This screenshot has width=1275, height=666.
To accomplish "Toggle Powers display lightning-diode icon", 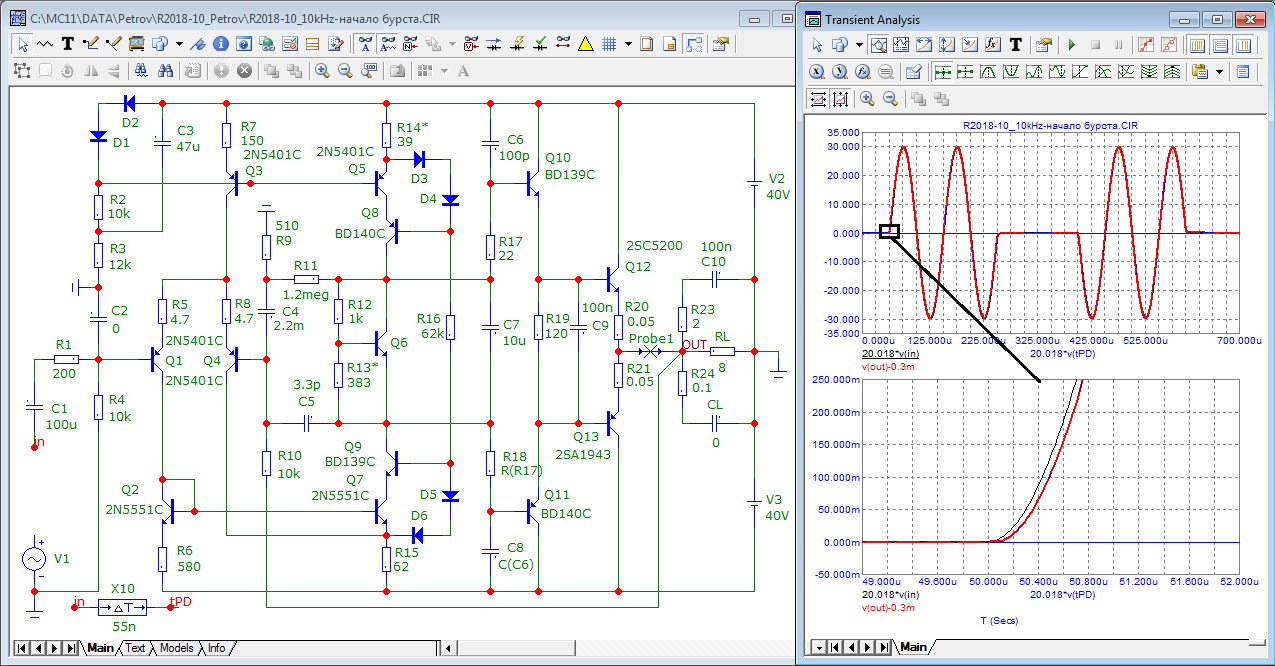I will tap(517, 44).
